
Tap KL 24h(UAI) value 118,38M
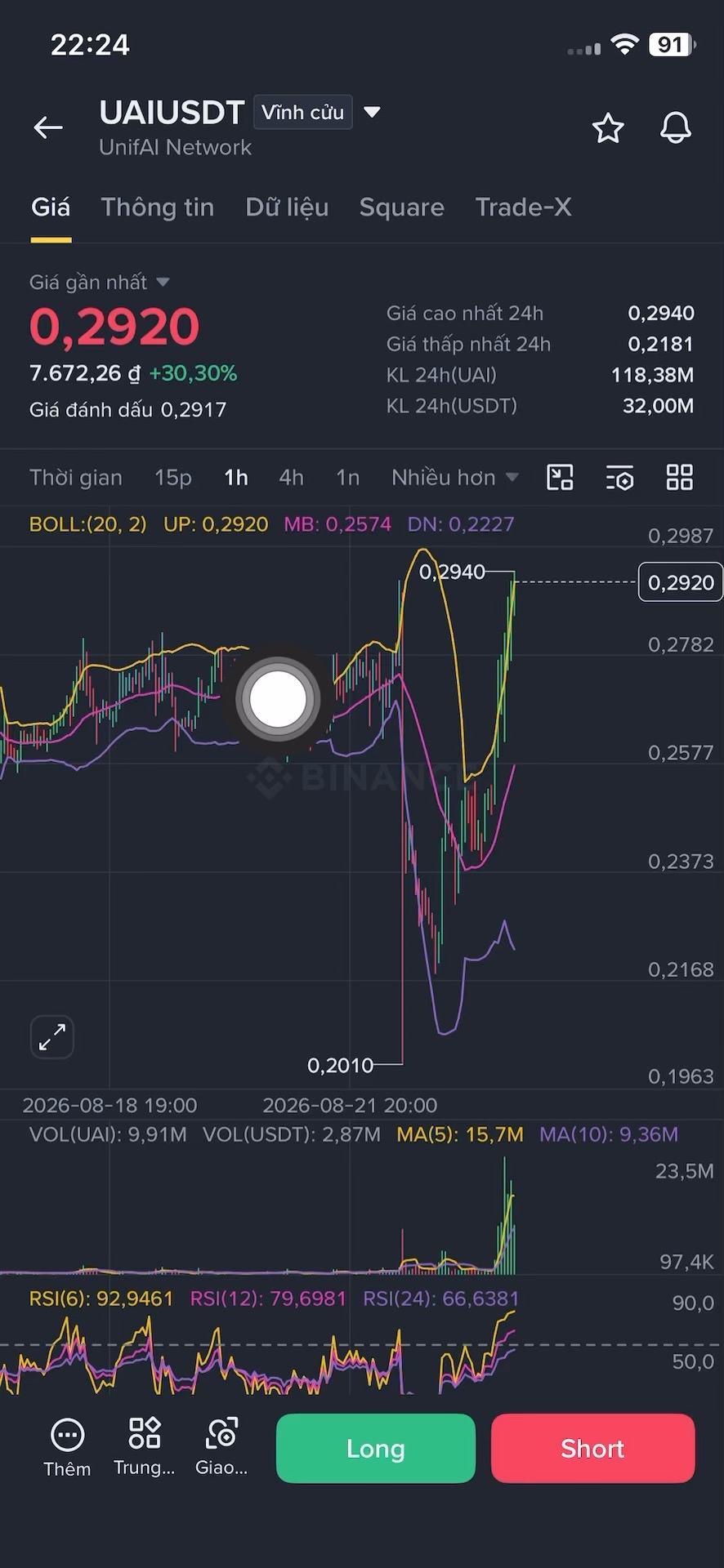[x=652, y=376]
